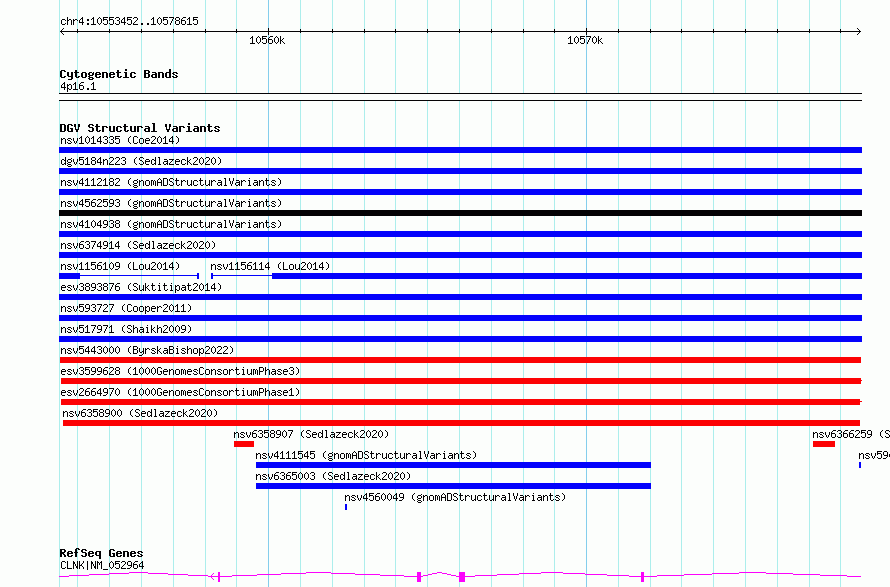890x587 pixels.
Task: Select the esv2664970 (1000GenomesConsortiumPhase1) label
Action: coord(180,392)
